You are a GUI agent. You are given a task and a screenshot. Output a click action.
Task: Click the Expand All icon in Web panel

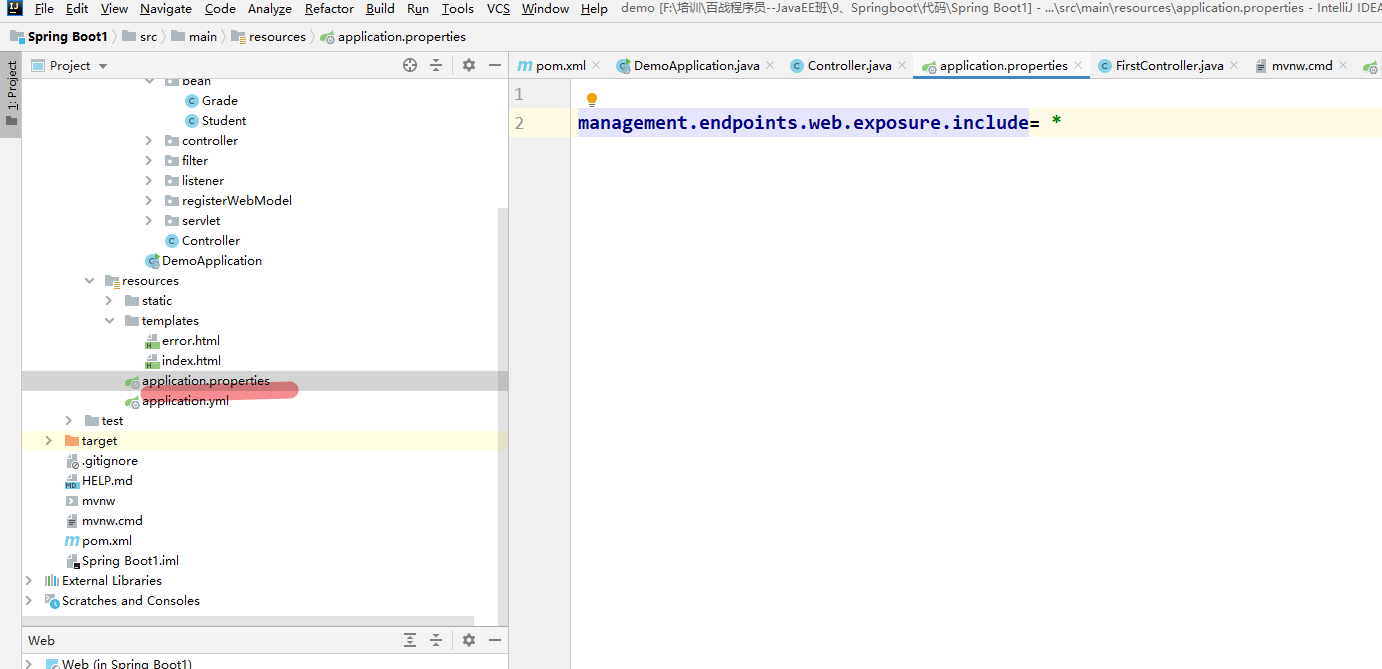(x=410, y=640)
